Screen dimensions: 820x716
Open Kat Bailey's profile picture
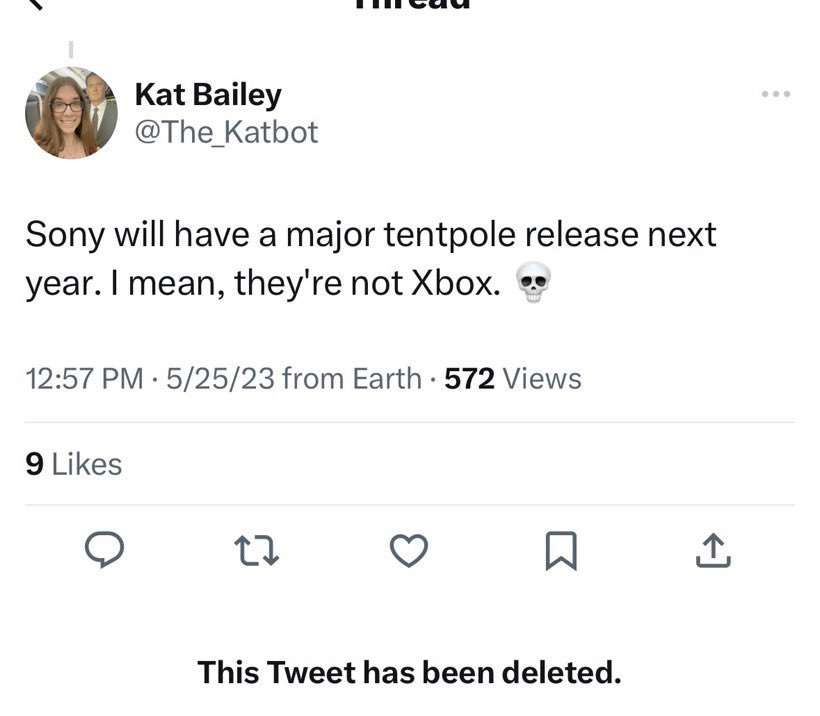click(x=70, y=113)
